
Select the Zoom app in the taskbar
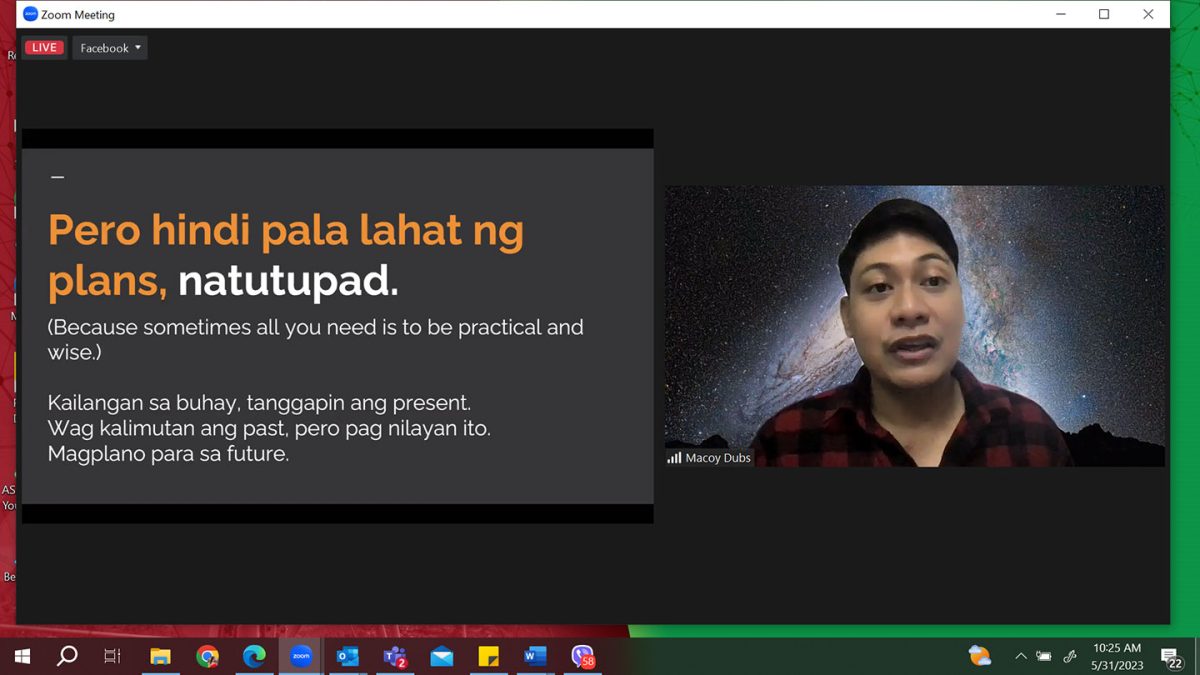301,656
